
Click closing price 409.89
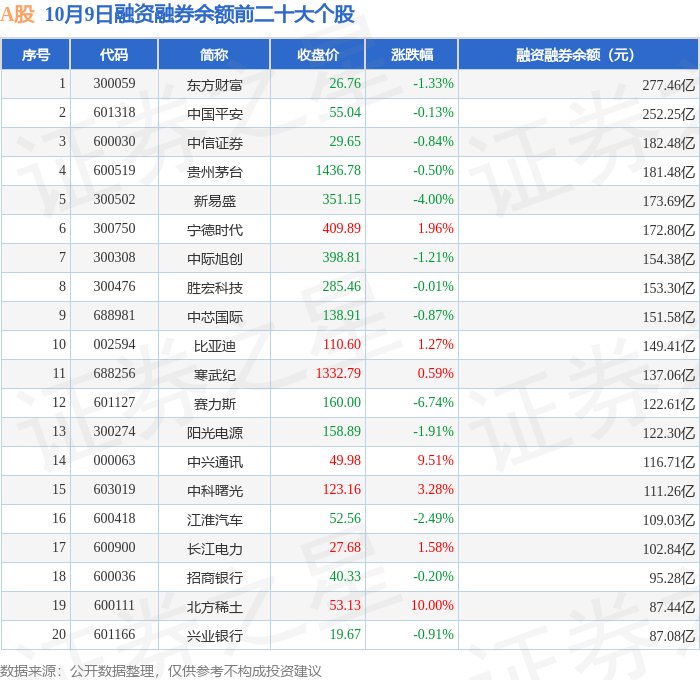point(342,229)
